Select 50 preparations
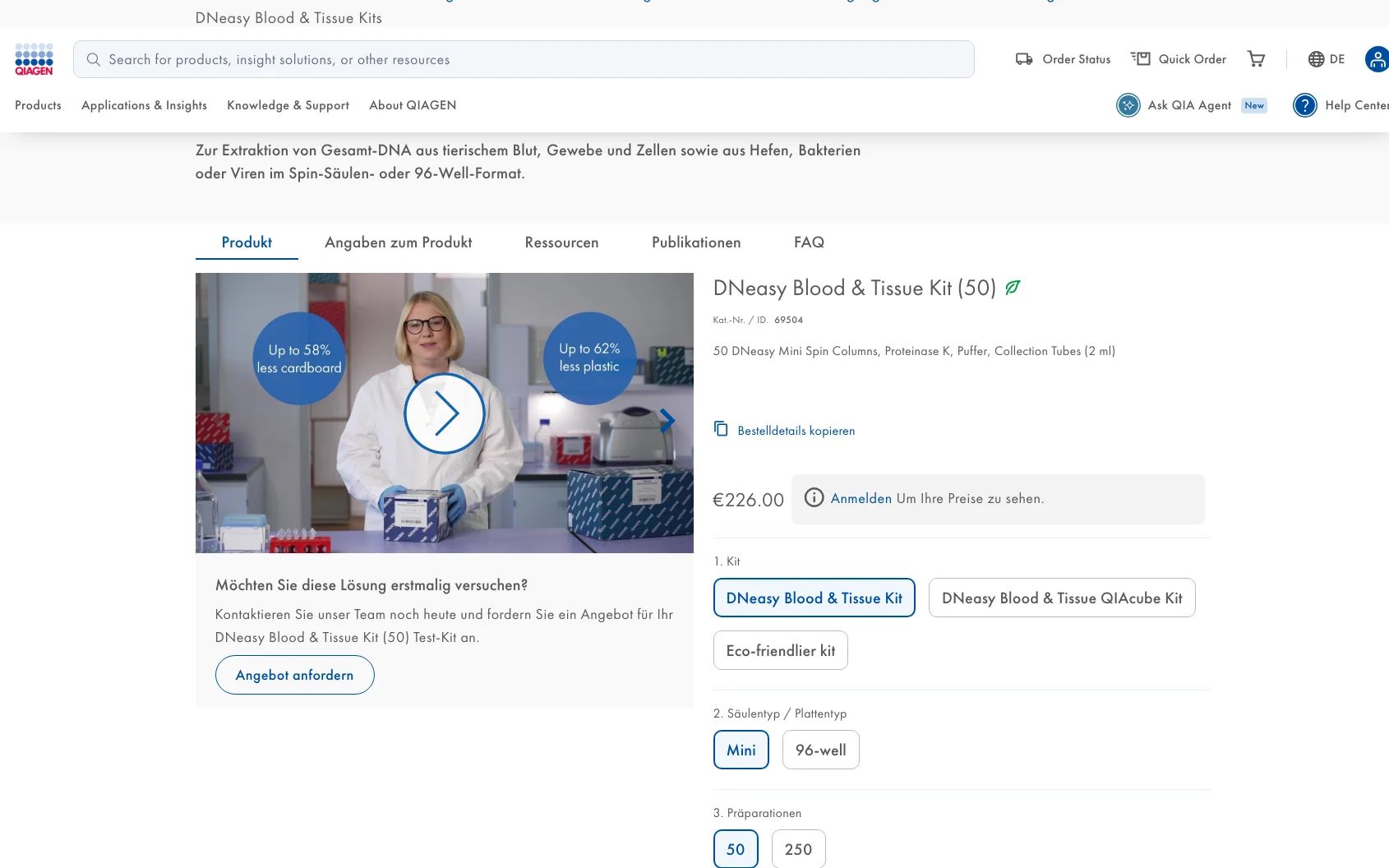Viewport: 1389px width, 868px height. (x=736, y=849)
